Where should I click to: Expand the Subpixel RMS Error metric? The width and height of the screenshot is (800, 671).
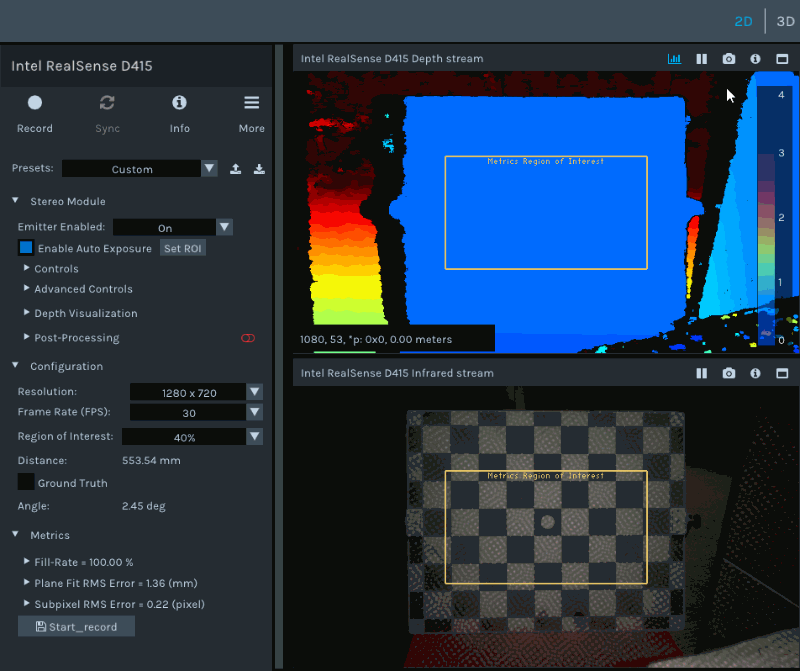(x=27, y=603)
